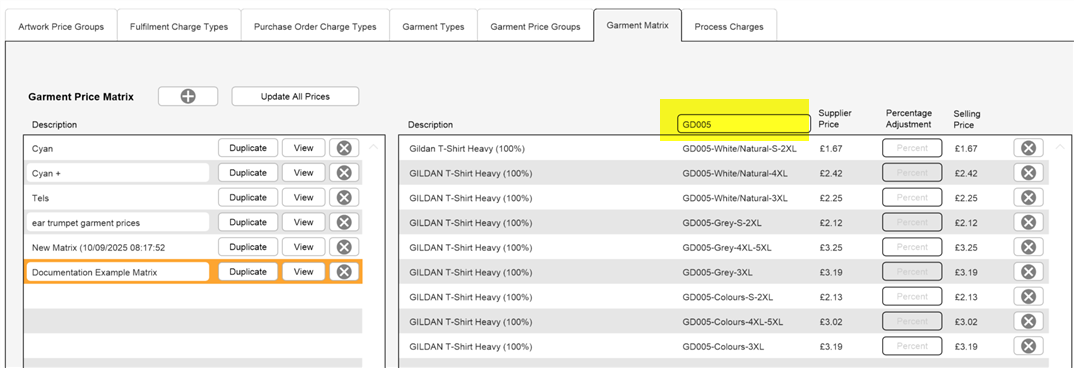Delete the Cyan matrix row
Viewport: 1074px width, 368px height.
pyautogui.click(x=344, y=148)
